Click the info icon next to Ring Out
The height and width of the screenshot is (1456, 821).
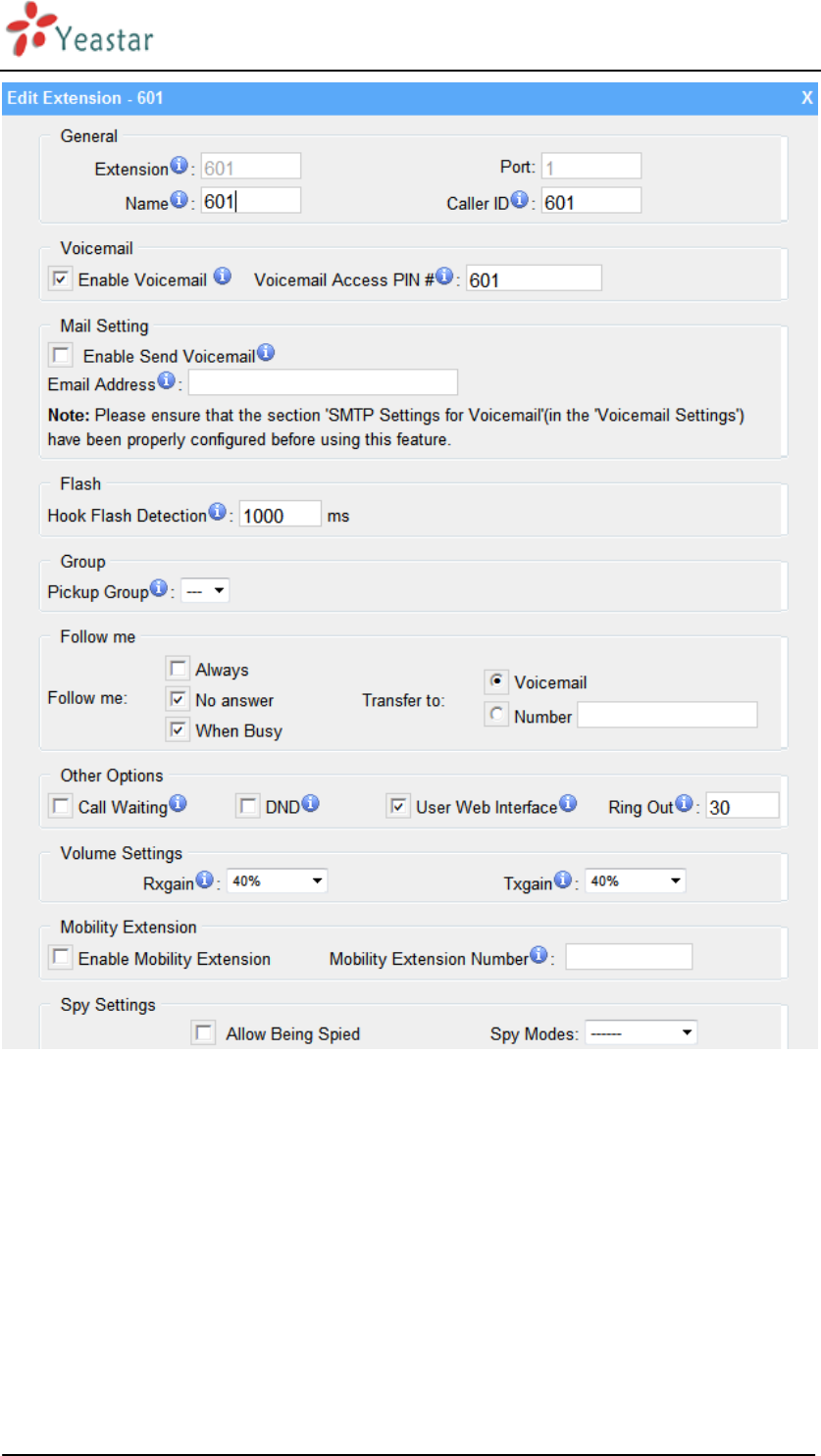684,804
